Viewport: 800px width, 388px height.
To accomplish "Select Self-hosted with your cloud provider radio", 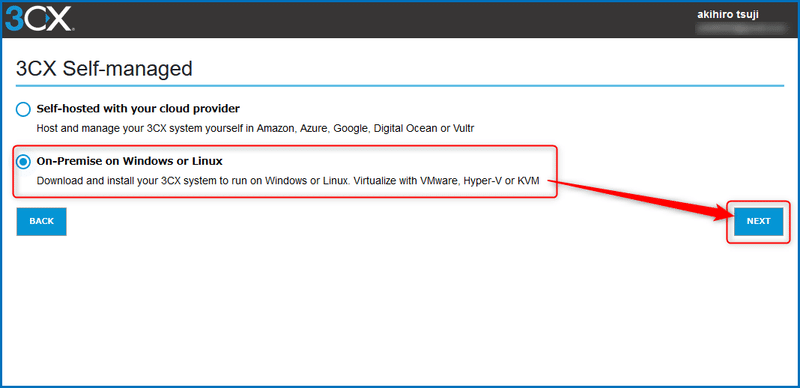I will (x=23, y=109).
